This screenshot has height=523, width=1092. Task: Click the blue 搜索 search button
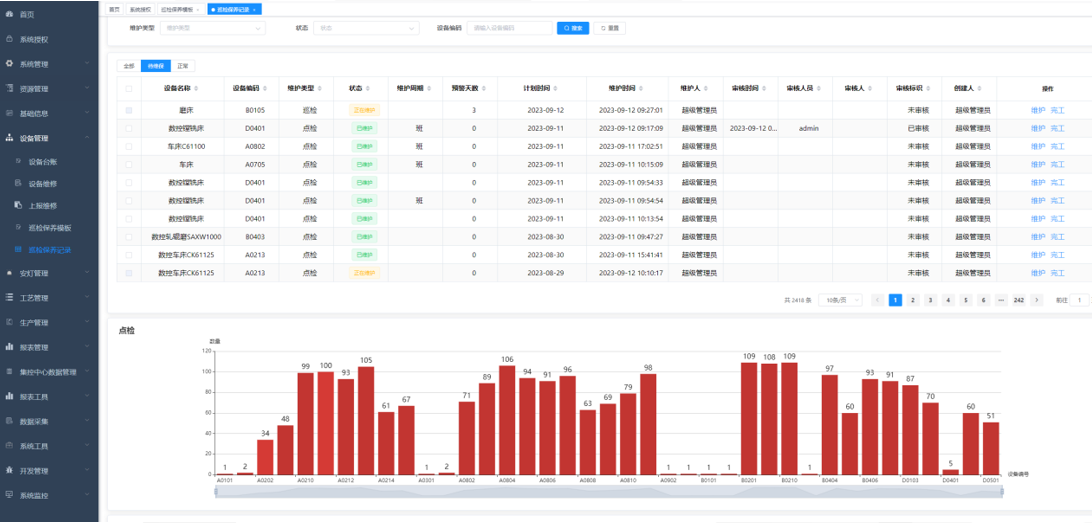tap(573, 29)
